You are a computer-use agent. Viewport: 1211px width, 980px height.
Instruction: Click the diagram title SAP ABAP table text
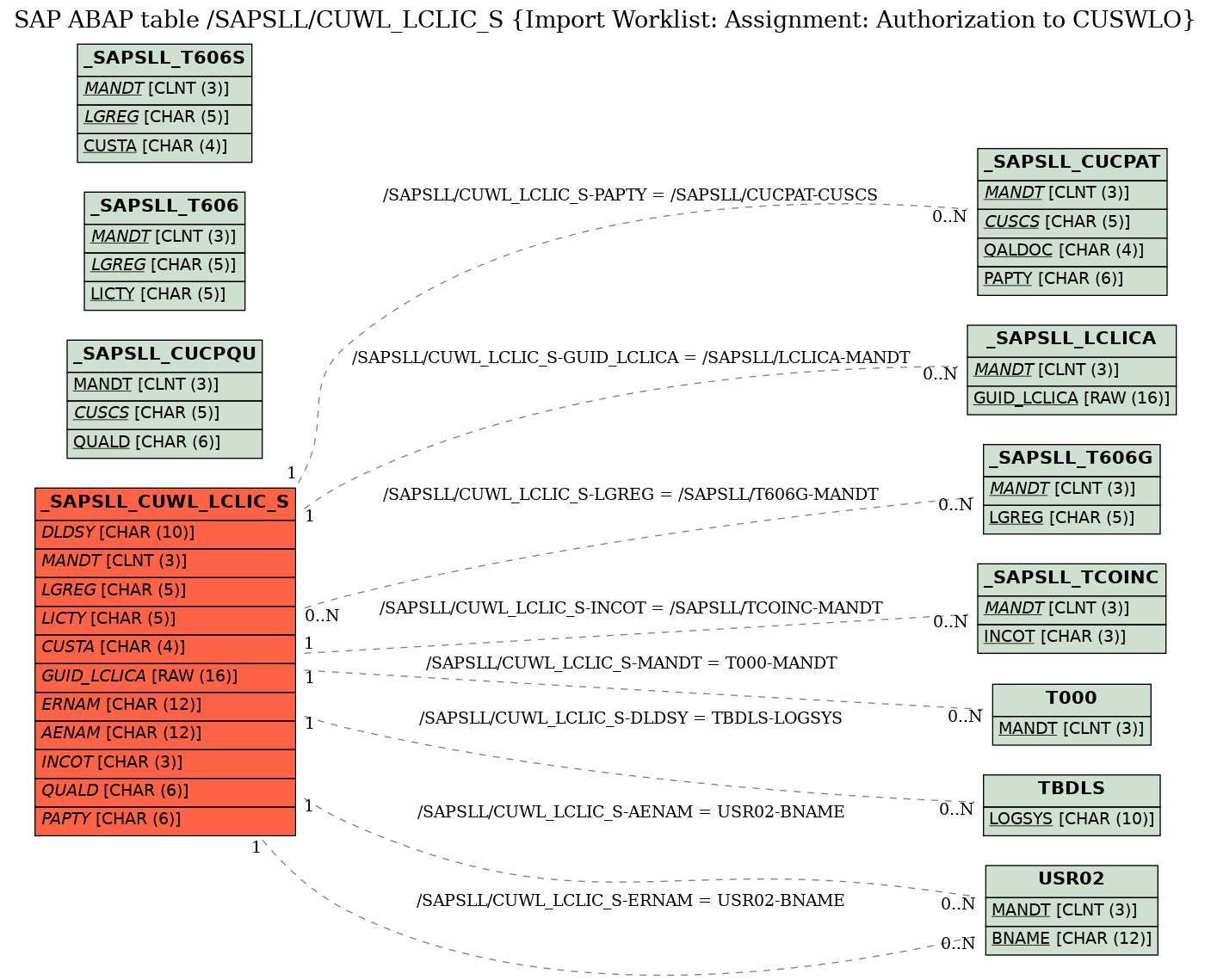(605, 20)
